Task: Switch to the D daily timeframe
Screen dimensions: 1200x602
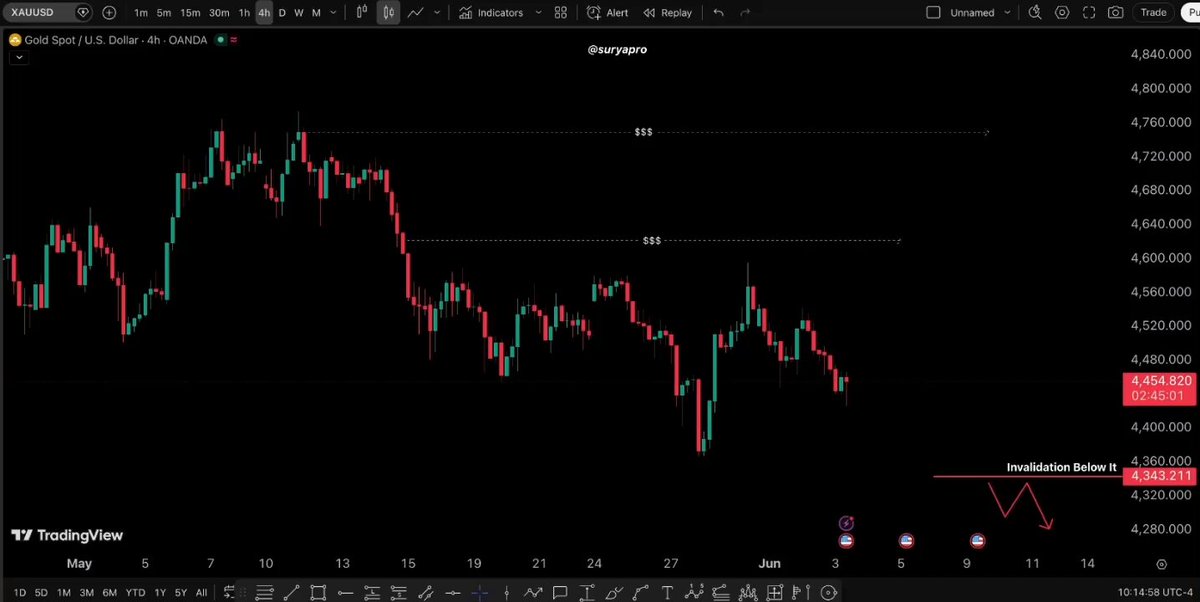Action: [282, 13]
